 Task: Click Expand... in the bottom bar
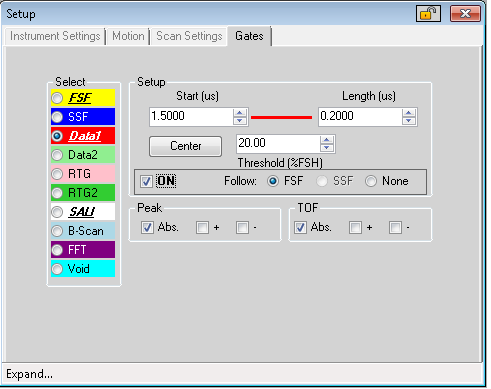tap(29, 374)
